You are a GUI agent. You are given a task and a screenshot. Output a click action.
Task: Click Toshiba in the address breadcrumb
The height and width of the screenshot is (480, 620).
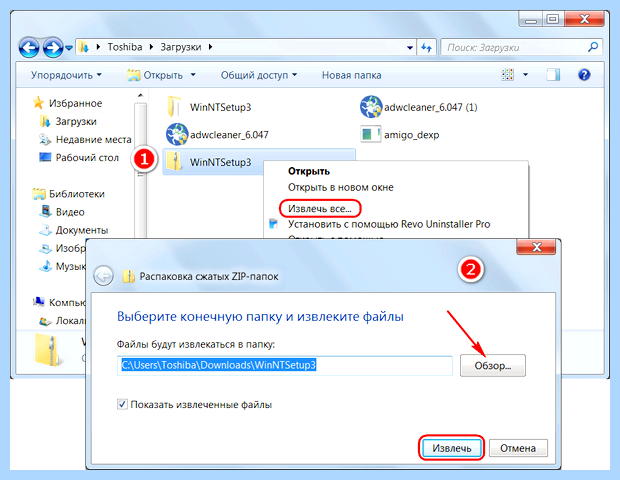(x=125, y=47)
